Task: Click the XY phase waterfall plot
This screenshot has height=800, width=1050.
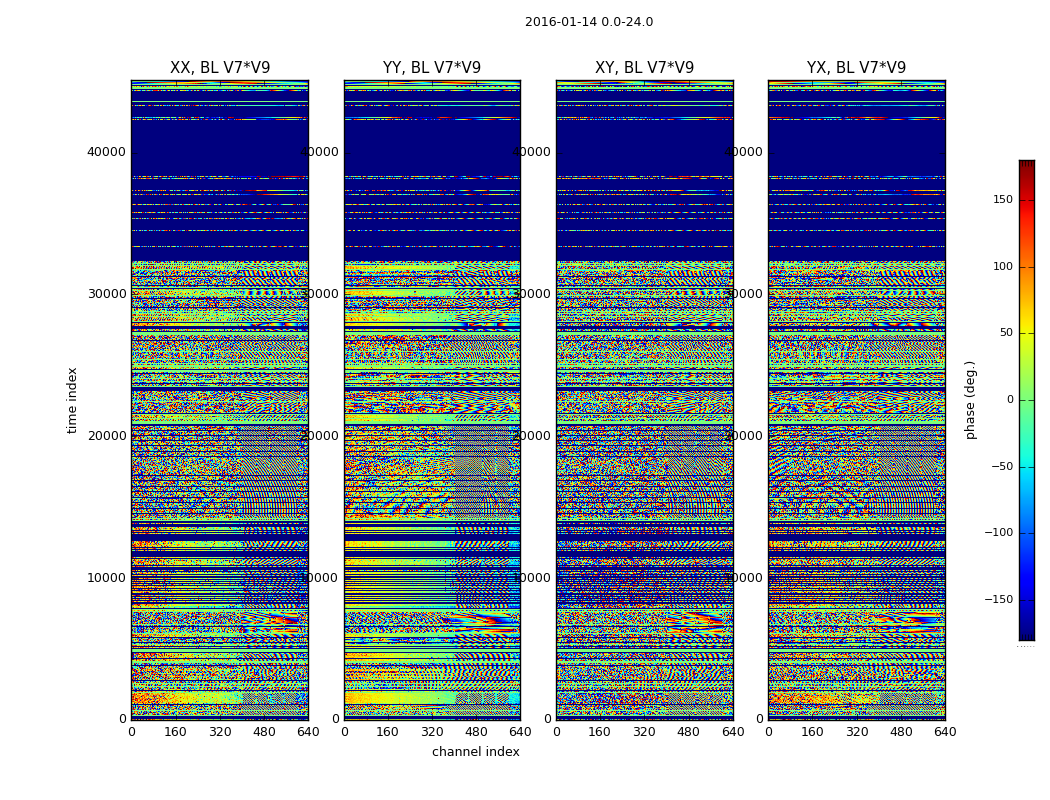Action: click(644, 400)
